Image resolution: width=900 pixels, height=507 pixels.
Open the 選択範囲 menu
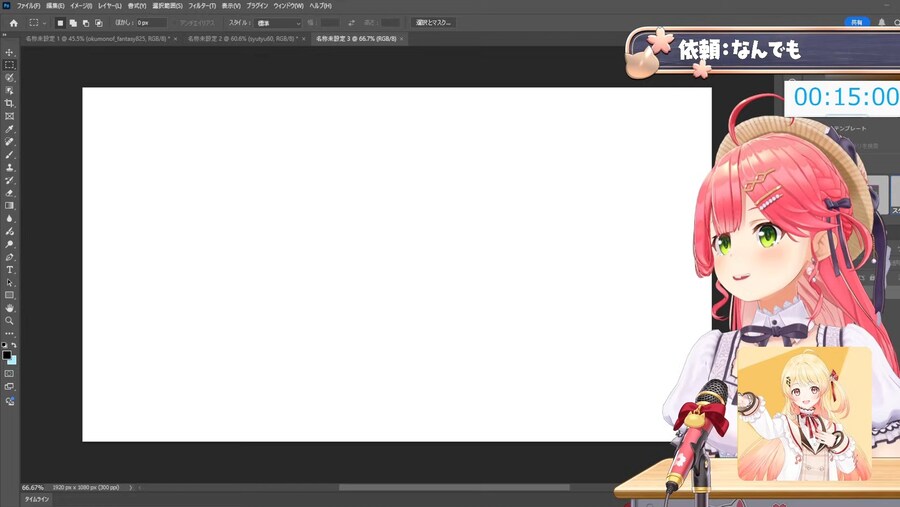(x=167, y=6)
